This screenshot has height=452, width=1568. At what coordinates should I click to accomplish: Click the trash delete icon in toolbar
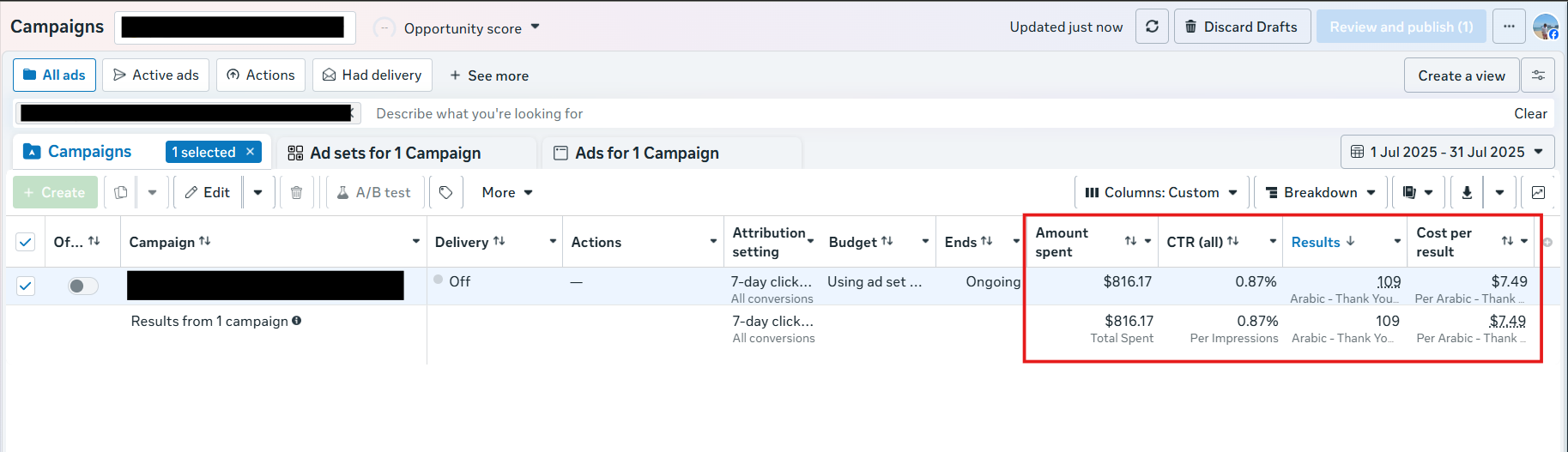[x=296, y=192]
